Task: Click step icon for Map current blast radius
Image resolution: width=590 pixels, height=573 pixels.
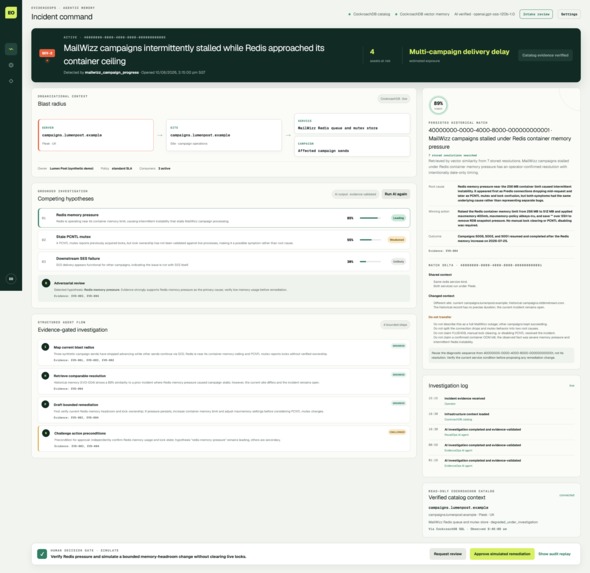Action: pos(45,347)
